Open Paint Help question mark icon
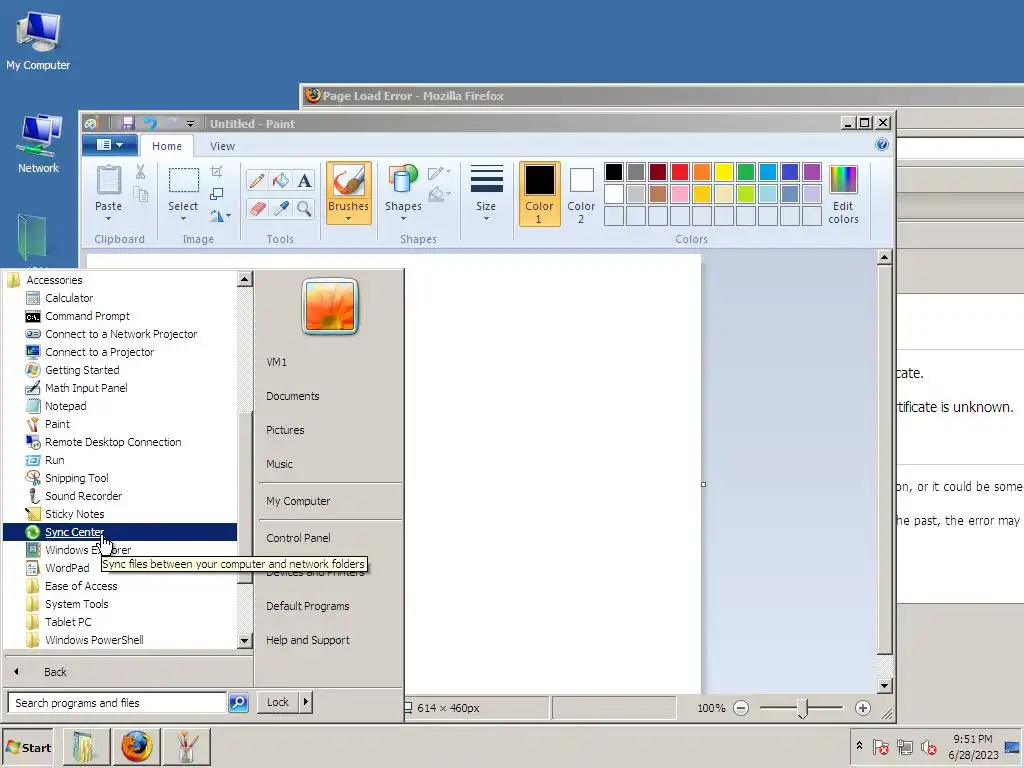The width and height of the screenshot is (1024, 768). tap(882, 144)
